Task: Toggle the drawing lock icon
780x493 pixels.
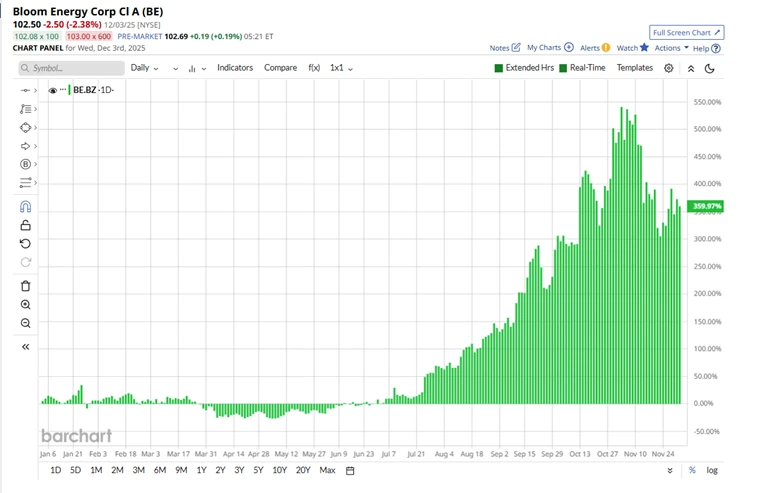Action: [x=25, y=225]
